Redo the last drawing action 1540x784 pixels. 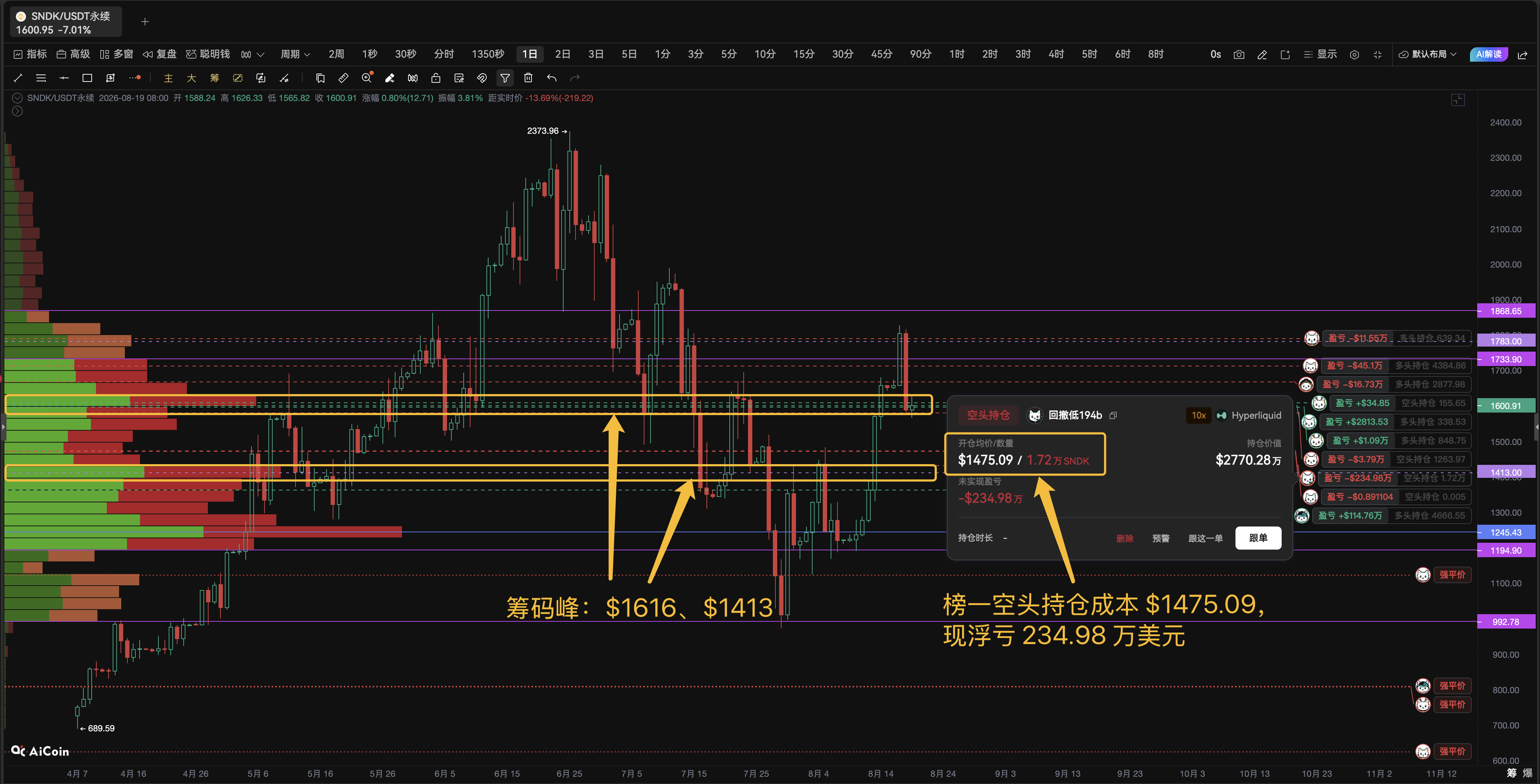tap(575, 78)
